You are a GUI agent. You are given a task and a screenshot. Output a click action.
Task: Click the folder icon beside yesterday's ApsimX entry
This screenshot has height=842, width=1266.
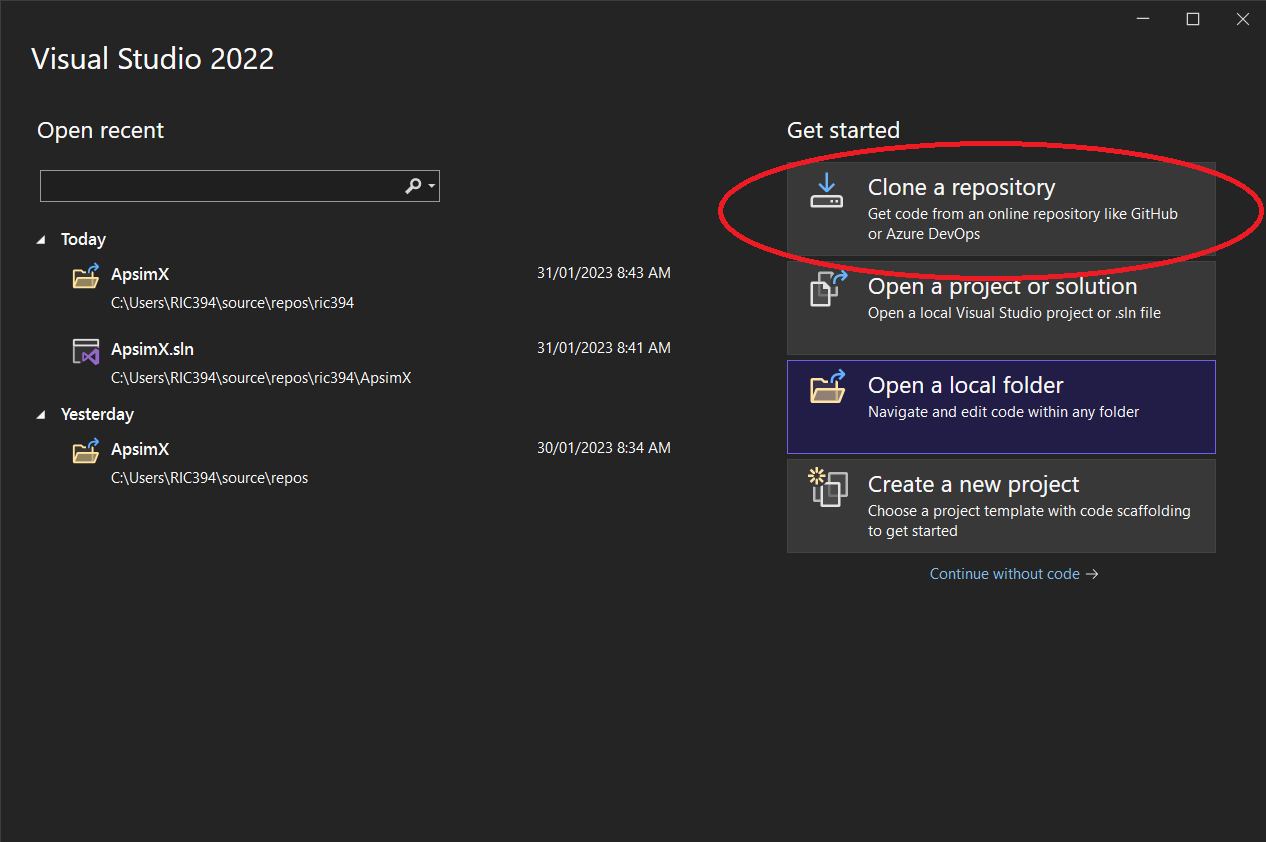point(86,451)
